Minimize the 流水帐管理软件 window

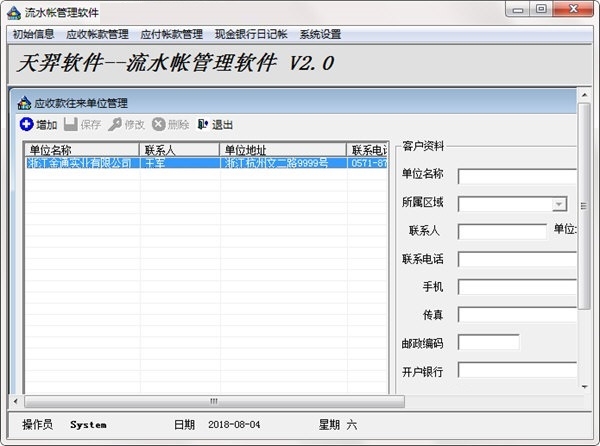[x=518, y=10]
